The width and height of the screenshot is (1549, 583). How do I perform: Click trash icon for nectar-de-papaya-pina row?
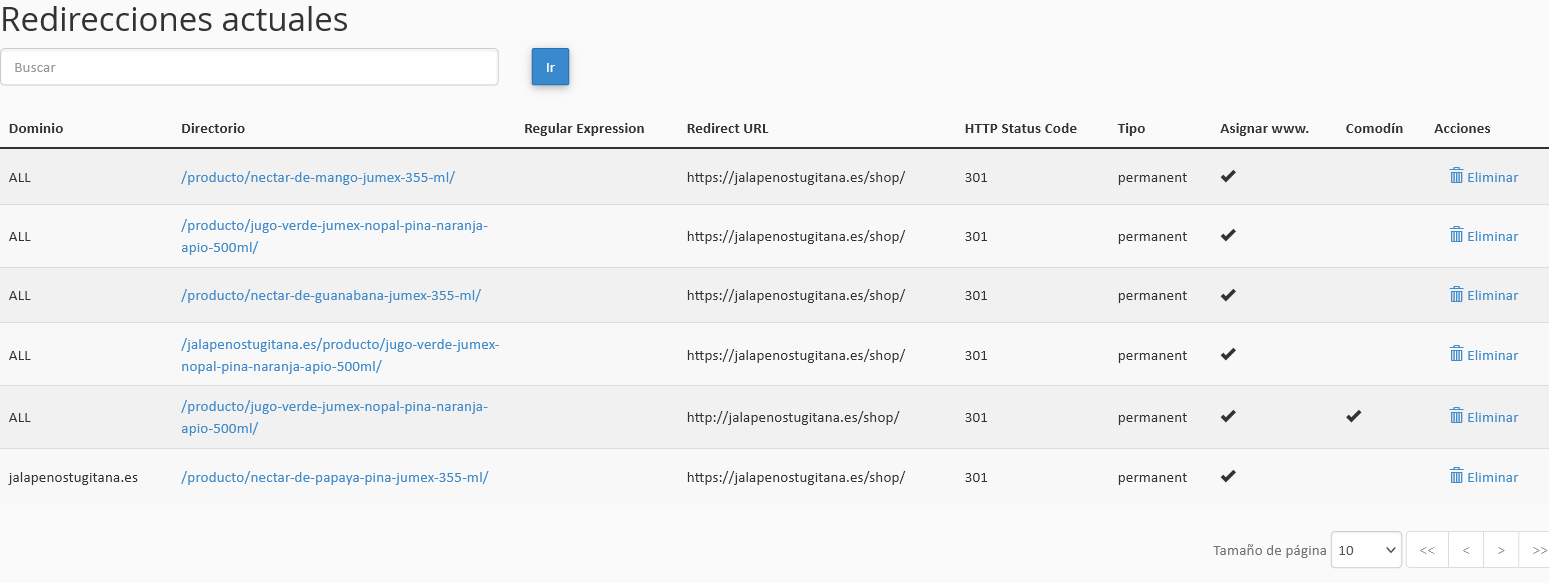1456,476
